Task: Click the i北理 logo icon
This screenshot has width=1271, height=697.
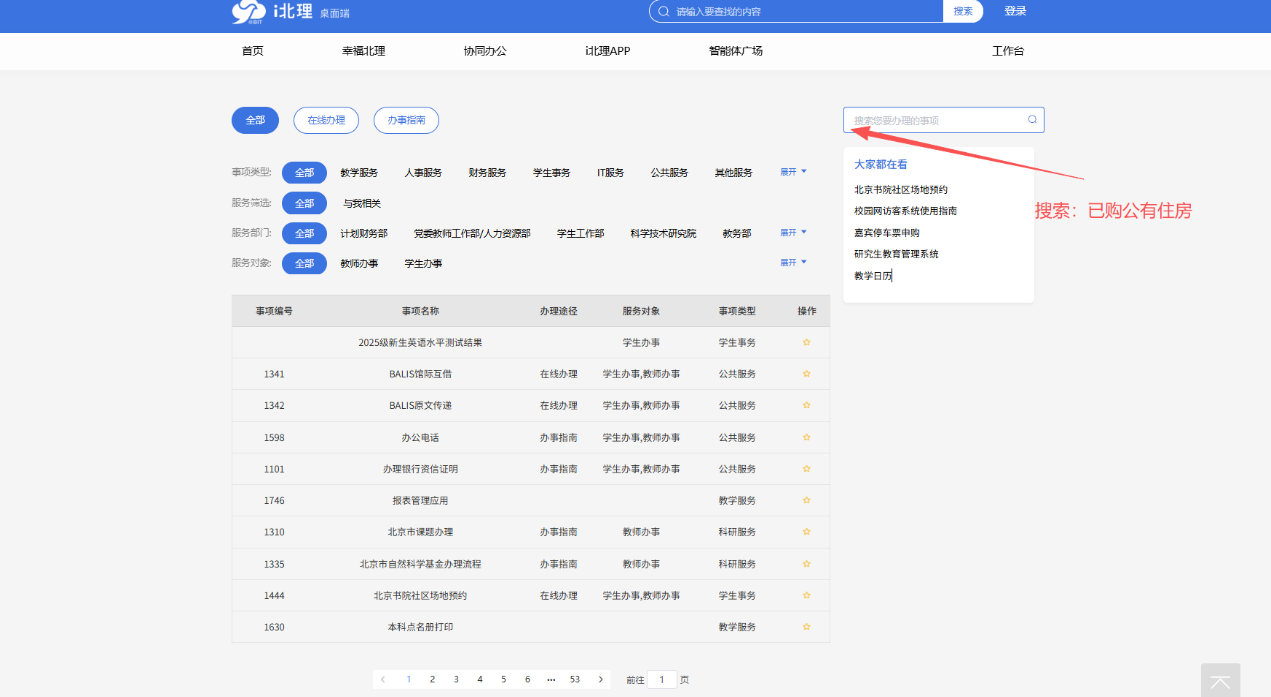Action: (x=250, y=12)
